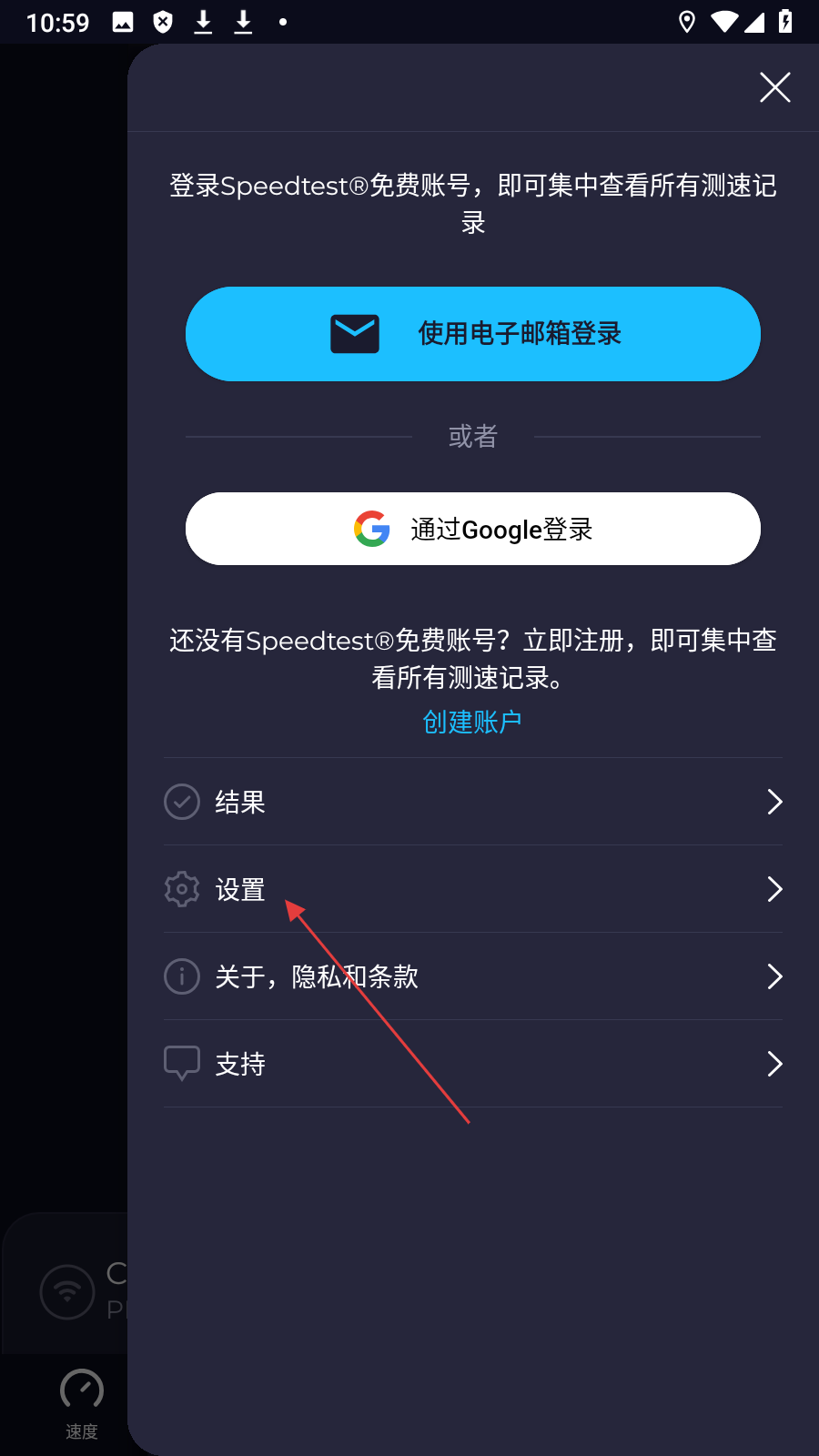This screenshot has height=1456, width=819.
Task: Sign in with 通过Google登录 button
Action: point(473,529)
